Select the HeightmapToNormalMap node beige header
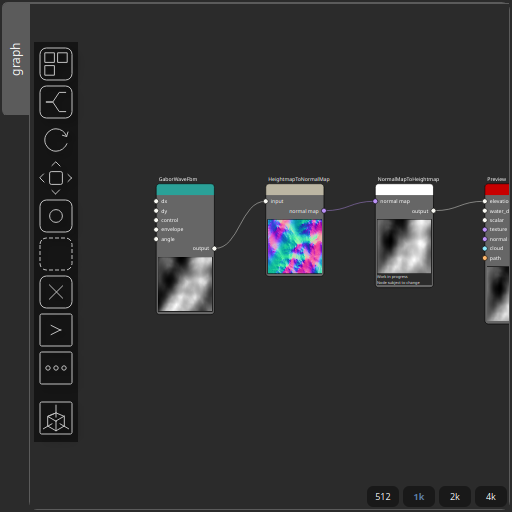512x512 pixels. tap(295, 190)
